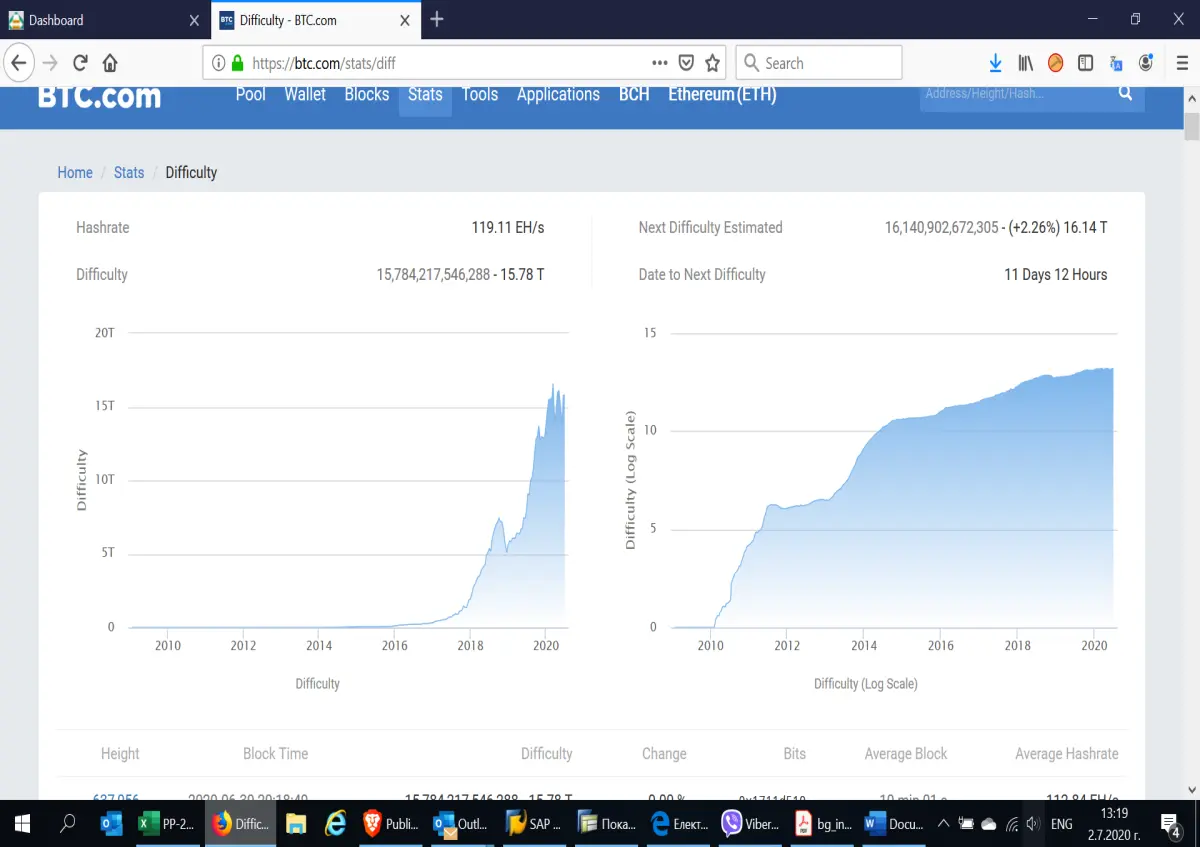Expand hidden system tray icons chevron
The width and height of the screenshot is (1200, 847).
click(x=942, y=824)
